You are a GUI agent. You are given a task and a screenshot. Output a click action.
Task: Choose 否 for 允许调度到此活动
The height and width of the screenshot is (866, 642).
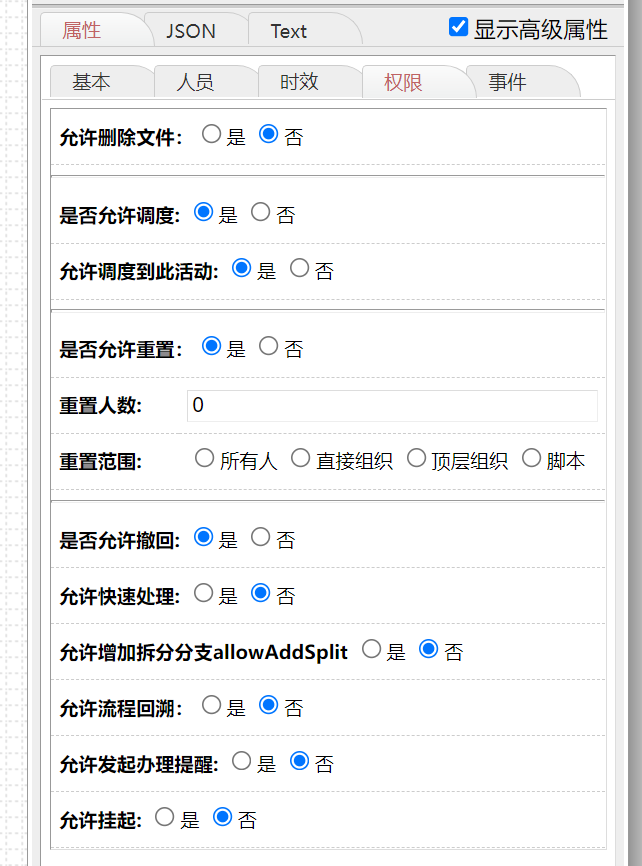299,268
